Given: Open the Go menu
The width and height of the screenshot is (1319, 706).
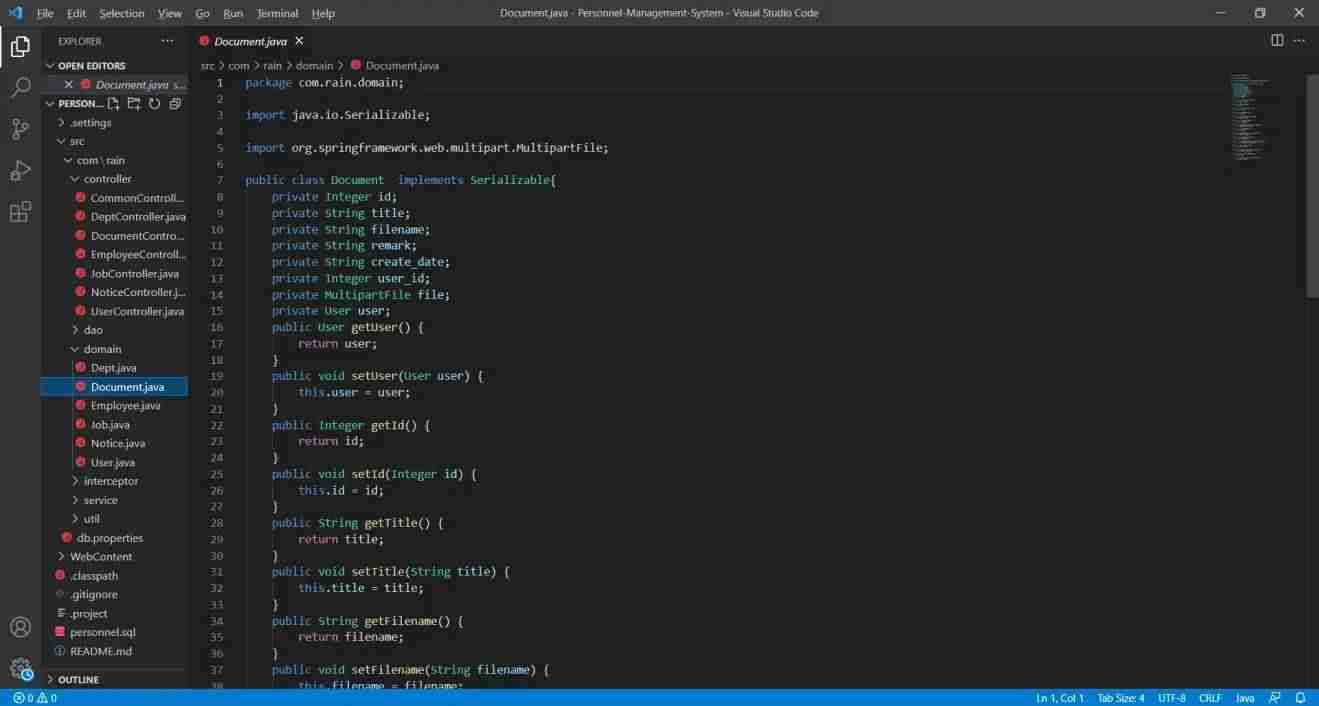Looking at the screenshot, I should (203, 13).
